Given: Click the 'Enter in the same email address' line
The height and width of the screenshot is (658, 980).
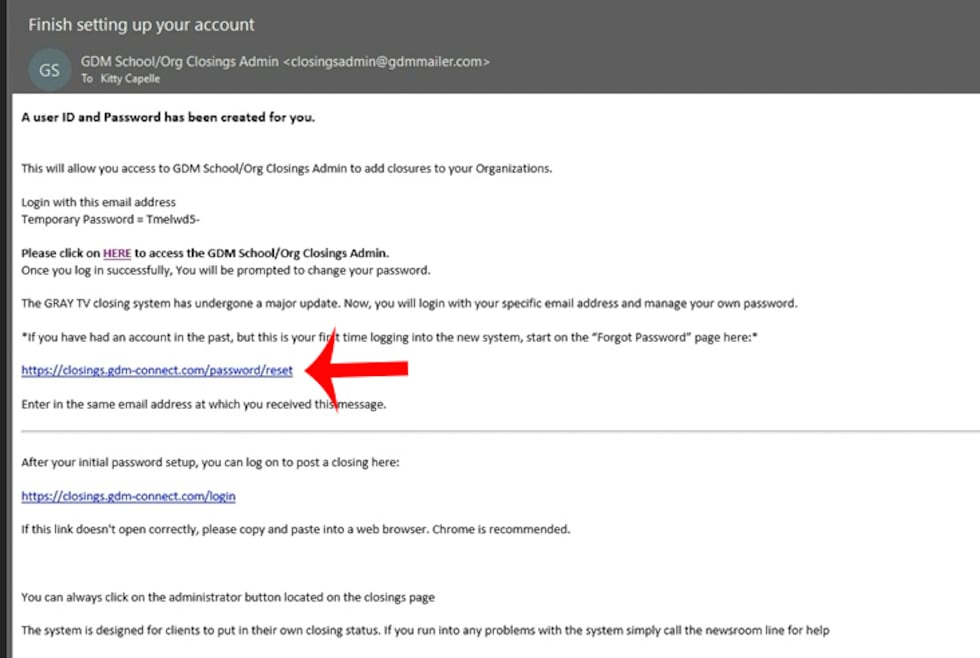Looking at the screenshot, I should coord(203,404).
